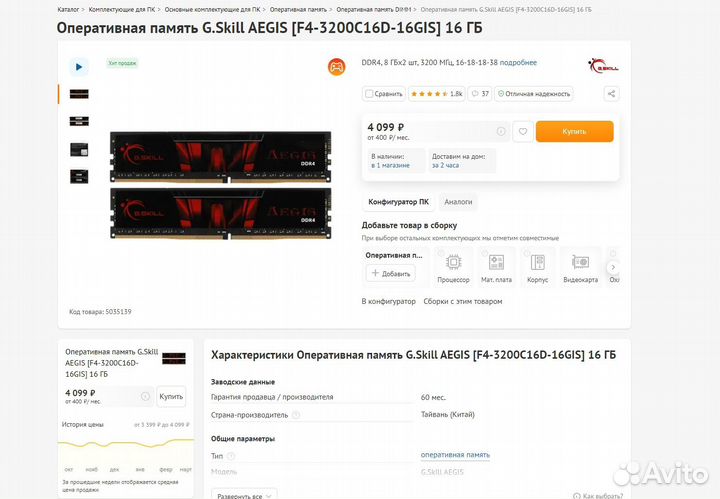Click the sidebar price info icon
This screenshot has width=720, height=499.
146,396
